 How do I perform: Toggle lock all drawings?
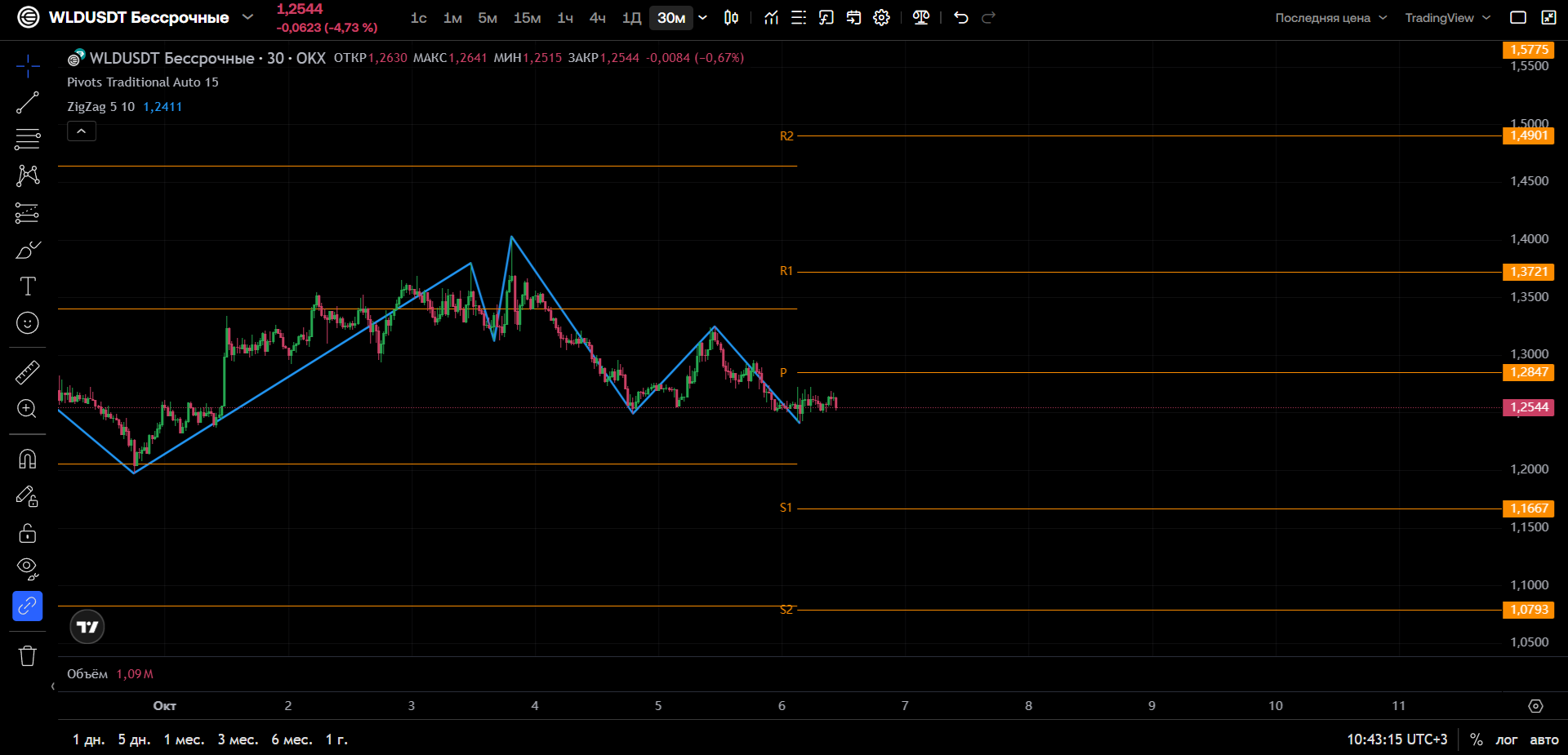[27, 533]
